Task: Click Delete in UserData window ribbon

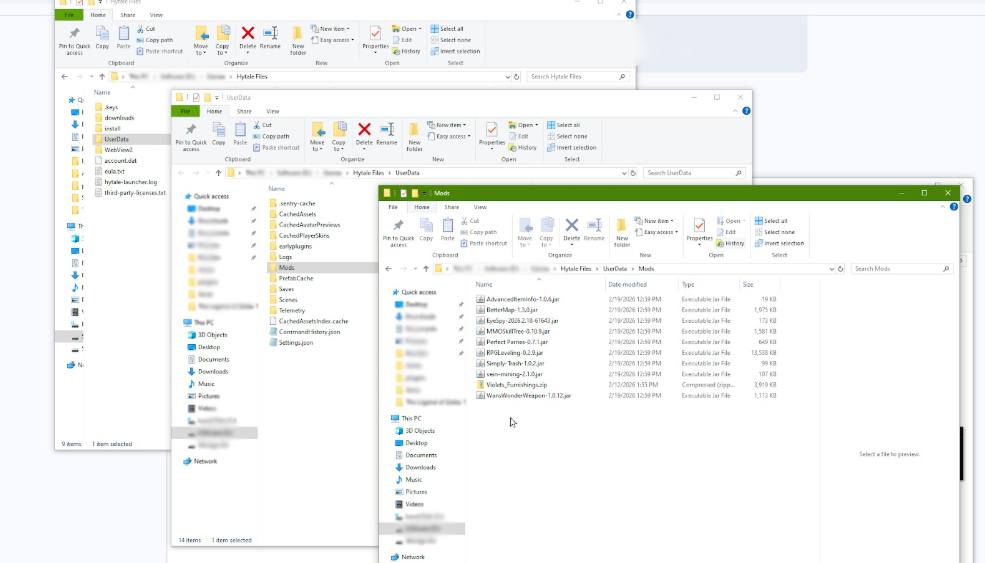Action: click(x=364, y=134)
